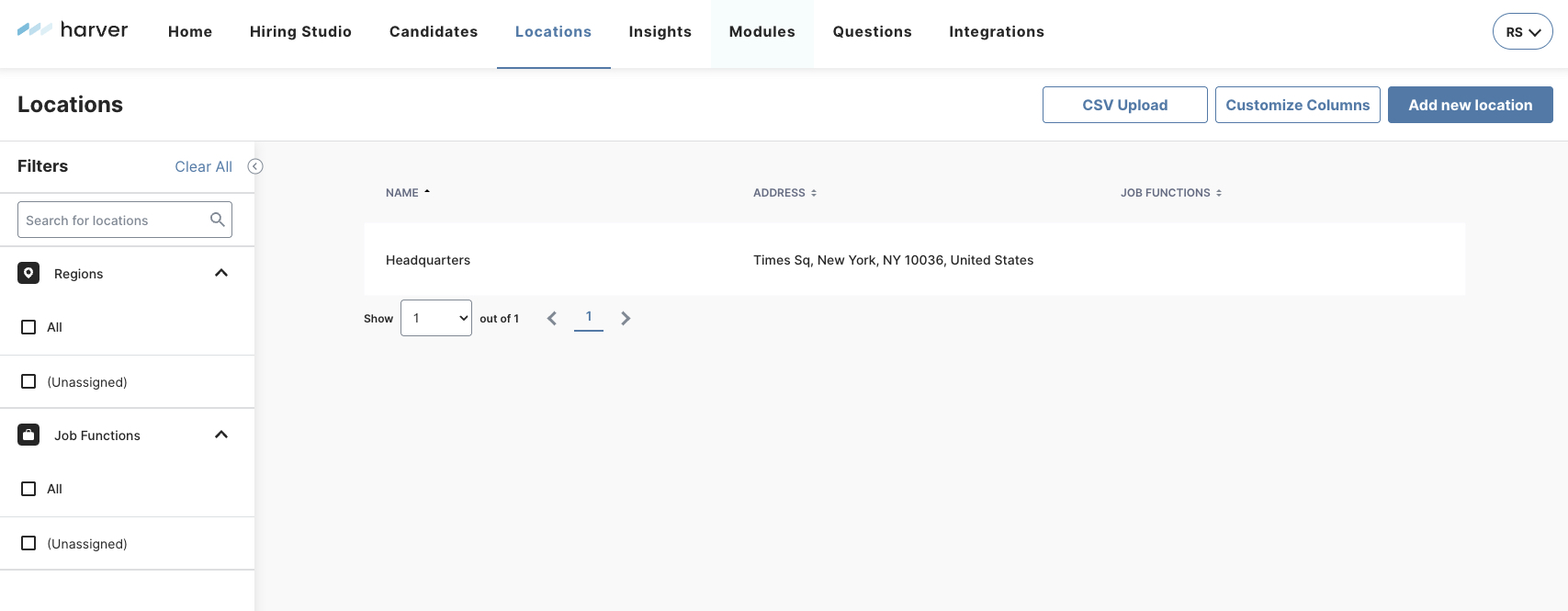Check the All box under Regions
This screenshot has height=611, width=1568.
[28, 327]
